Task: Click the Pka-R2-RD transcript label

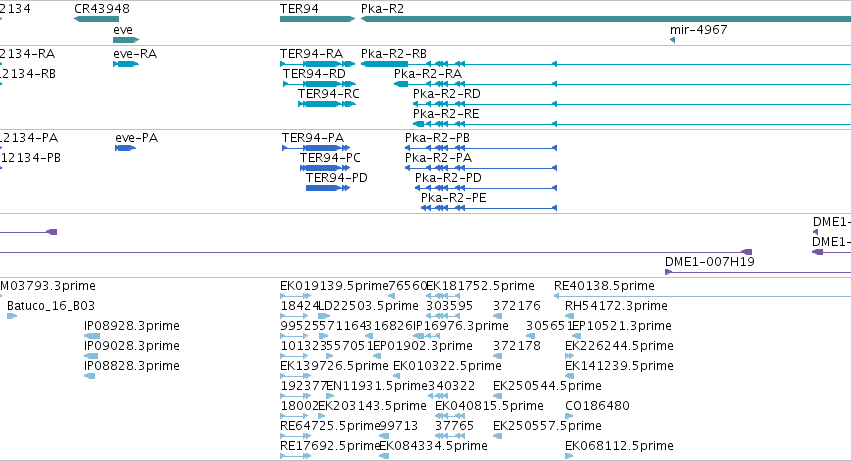Action: pyautogui.click(x=447, y=94)
